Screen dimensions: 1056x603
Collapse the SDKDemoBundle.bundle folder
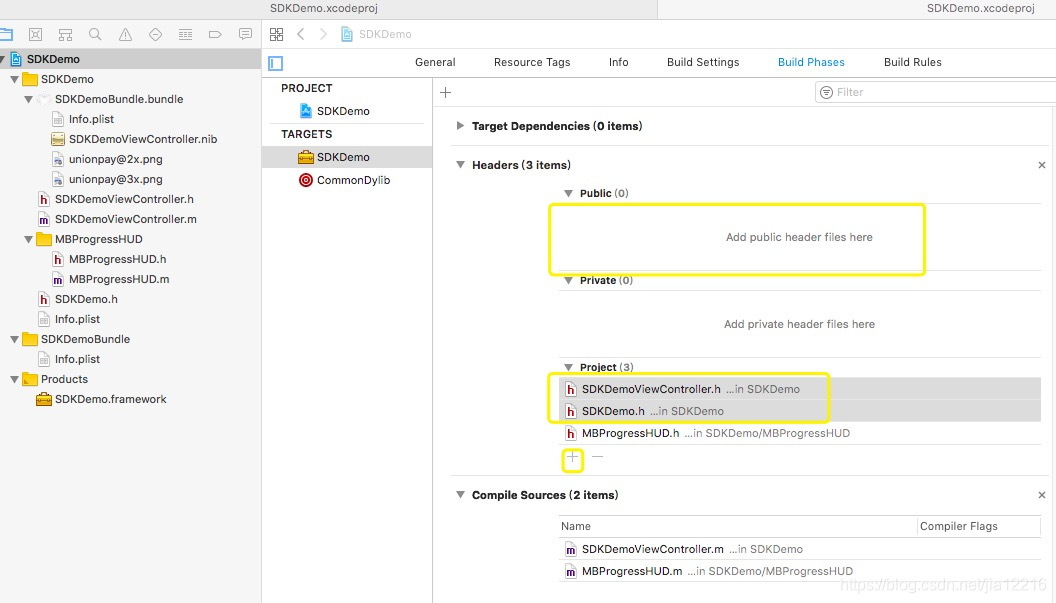[x=28, y=99]
